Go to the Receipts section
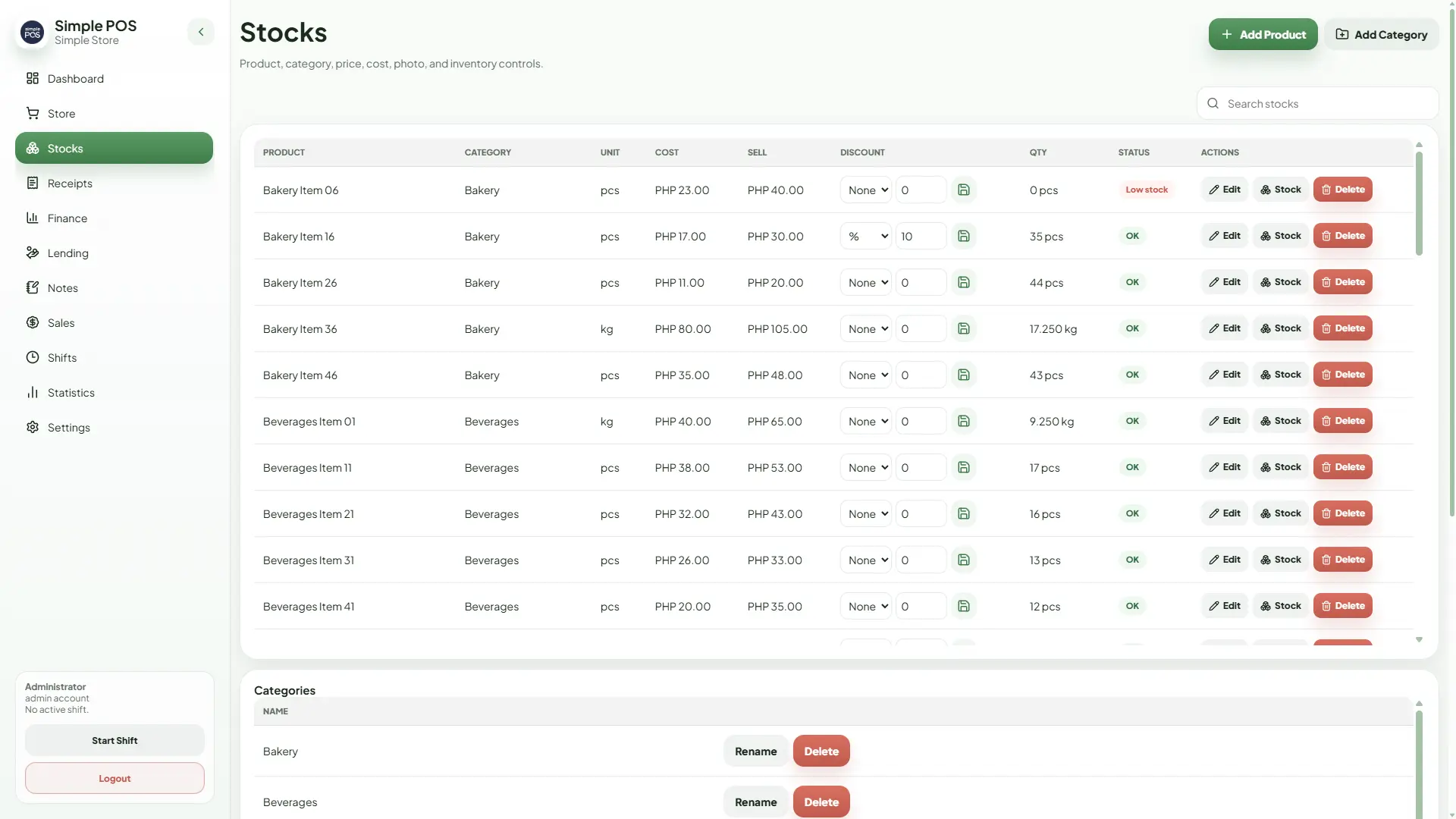The image size is (1456, 819). (114, 183)
